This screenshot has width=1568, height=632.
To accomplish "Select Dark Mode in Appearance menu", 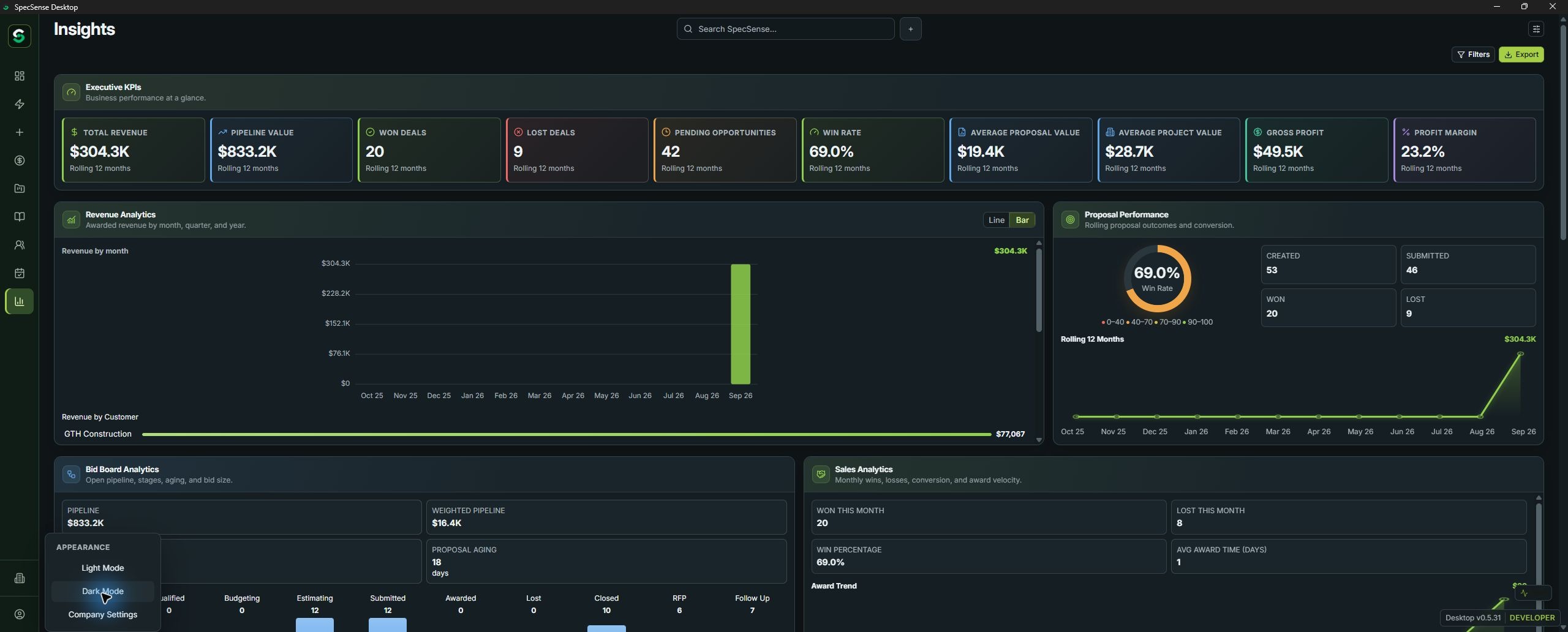I will tap(103, 591).
